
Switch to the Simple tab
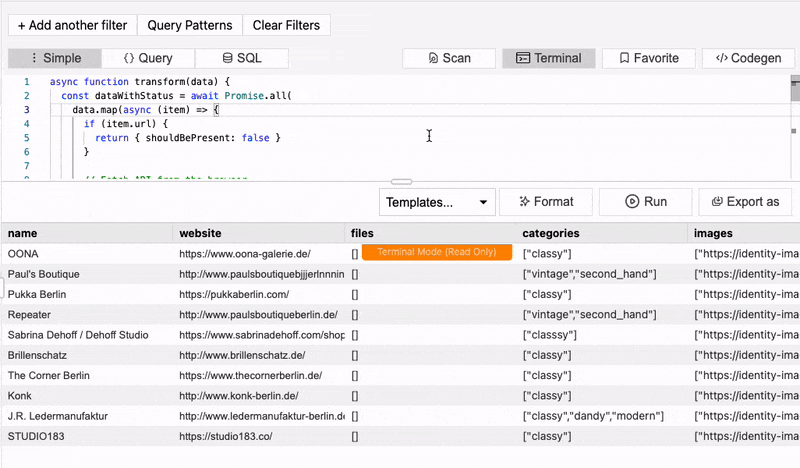[x=55, y=58]
